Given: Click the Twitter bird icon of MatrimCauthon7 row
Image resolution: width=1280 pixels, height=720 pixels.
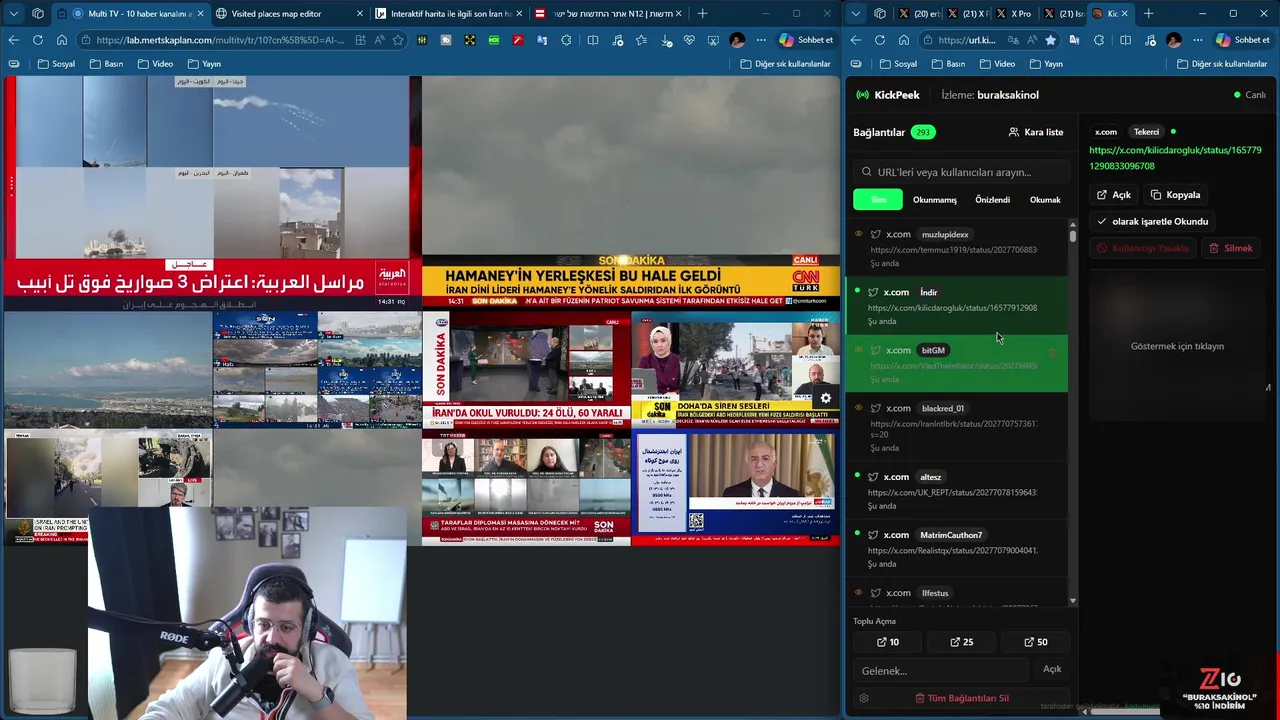Looking at the screenshot, I should tap(874, 535).
